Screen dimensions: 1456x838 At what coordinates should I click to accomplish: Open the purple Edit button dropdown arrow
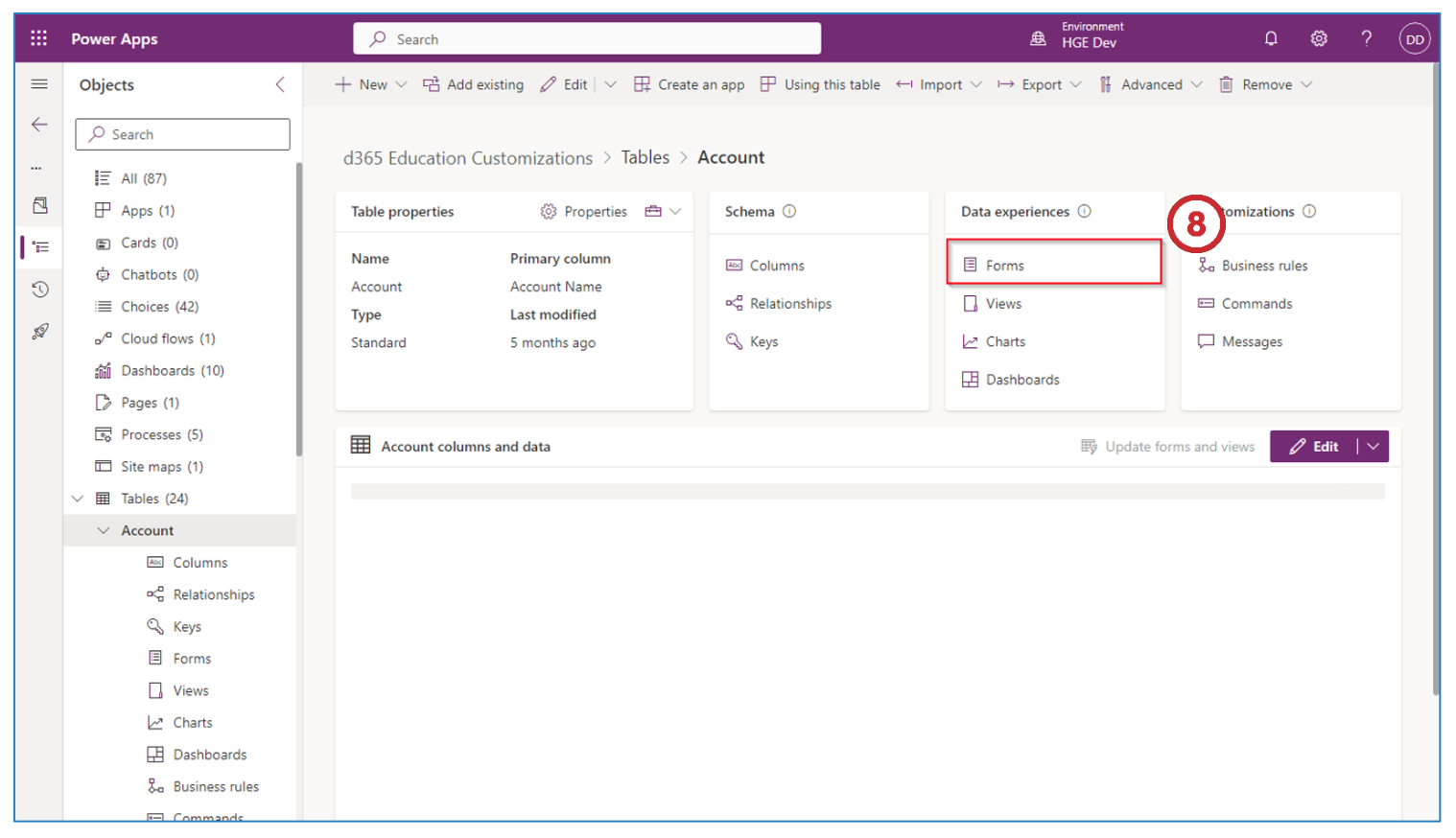point(1374,447)
